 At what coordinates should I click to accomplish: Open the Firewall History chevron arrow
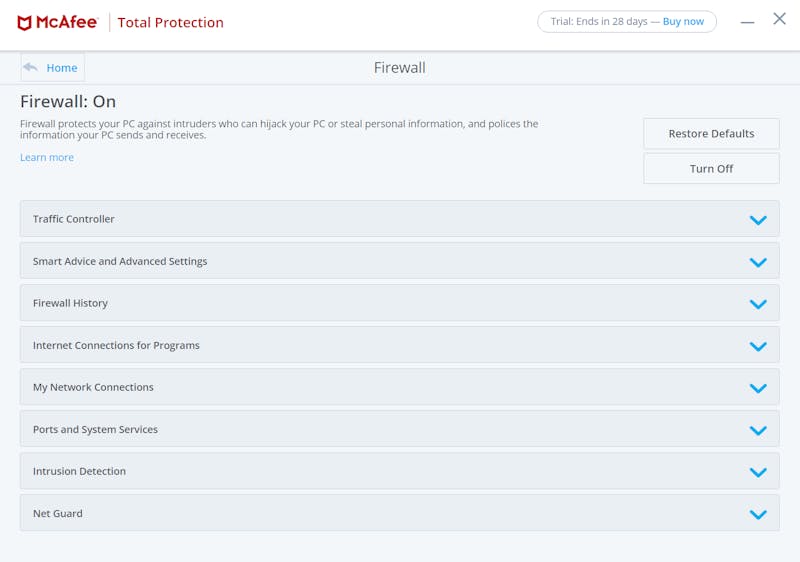tap(758, 304)
